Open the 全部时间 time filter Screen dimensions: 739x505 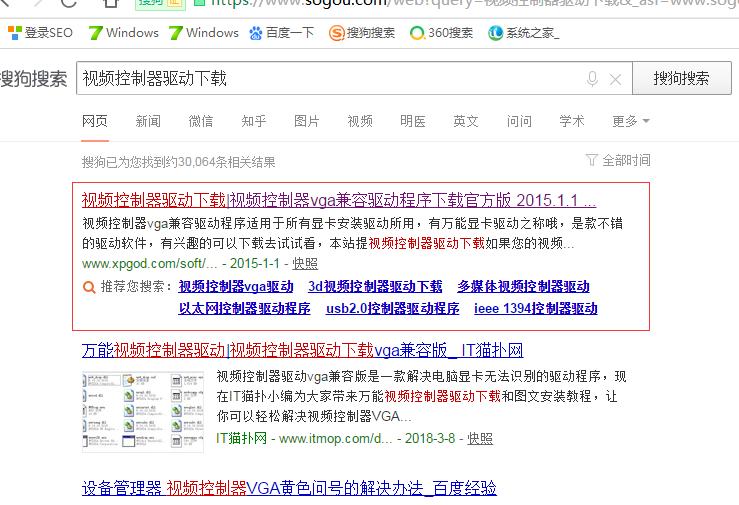click(618, 160)
